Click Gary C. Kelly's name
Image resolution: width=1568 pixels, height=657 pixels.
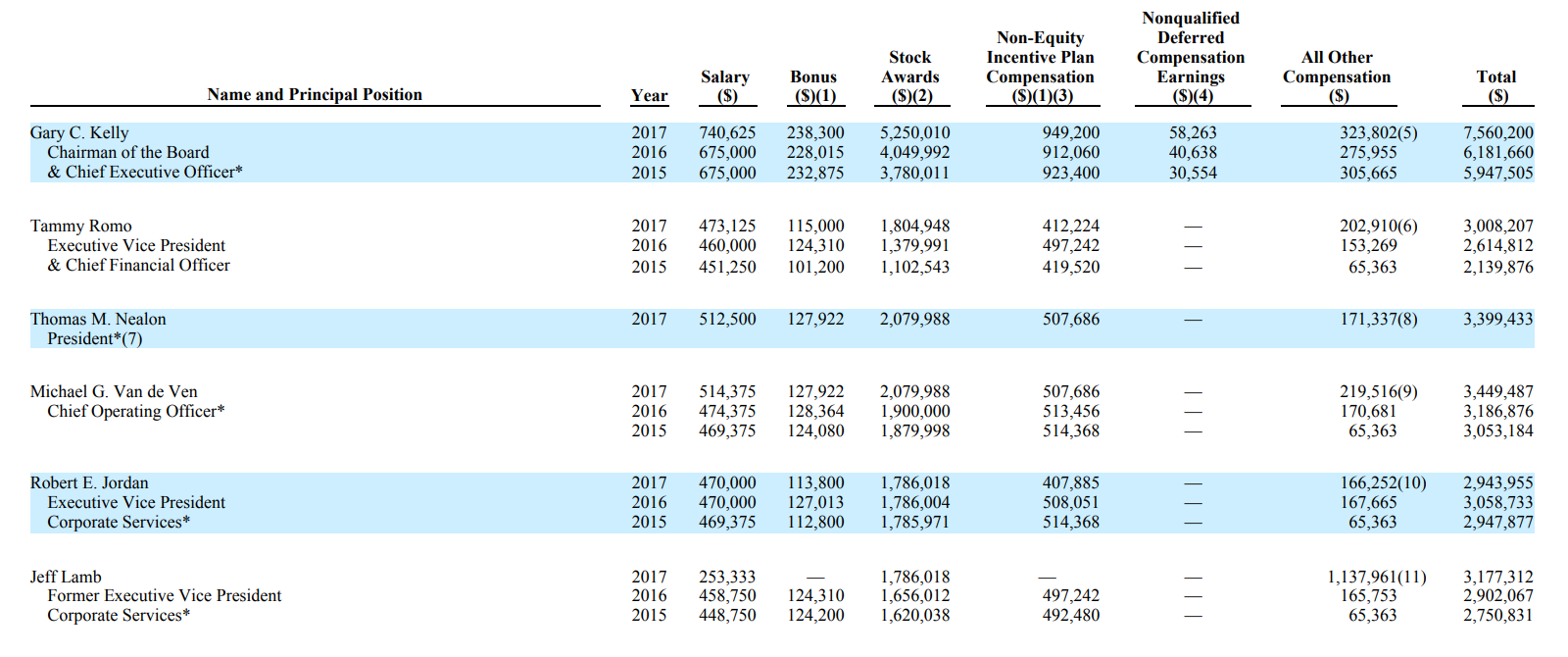79,132
